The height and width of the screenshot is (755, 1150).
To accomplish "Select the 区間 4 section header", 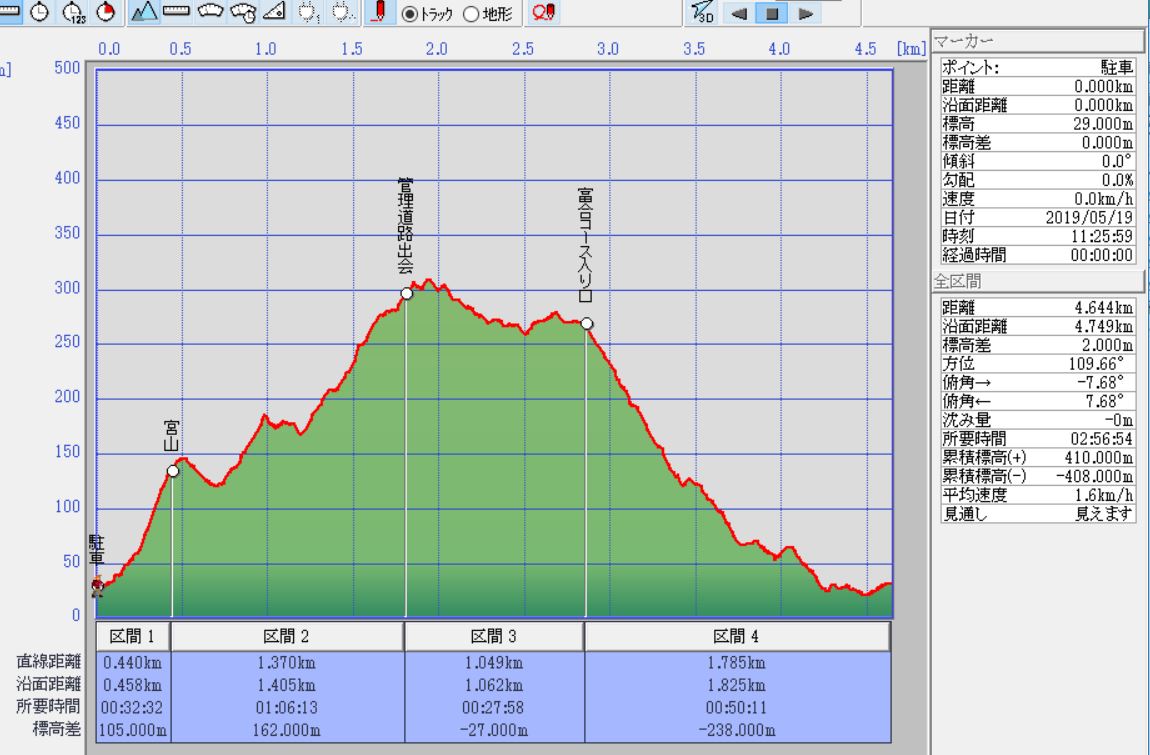I will [x=737, y=637].
